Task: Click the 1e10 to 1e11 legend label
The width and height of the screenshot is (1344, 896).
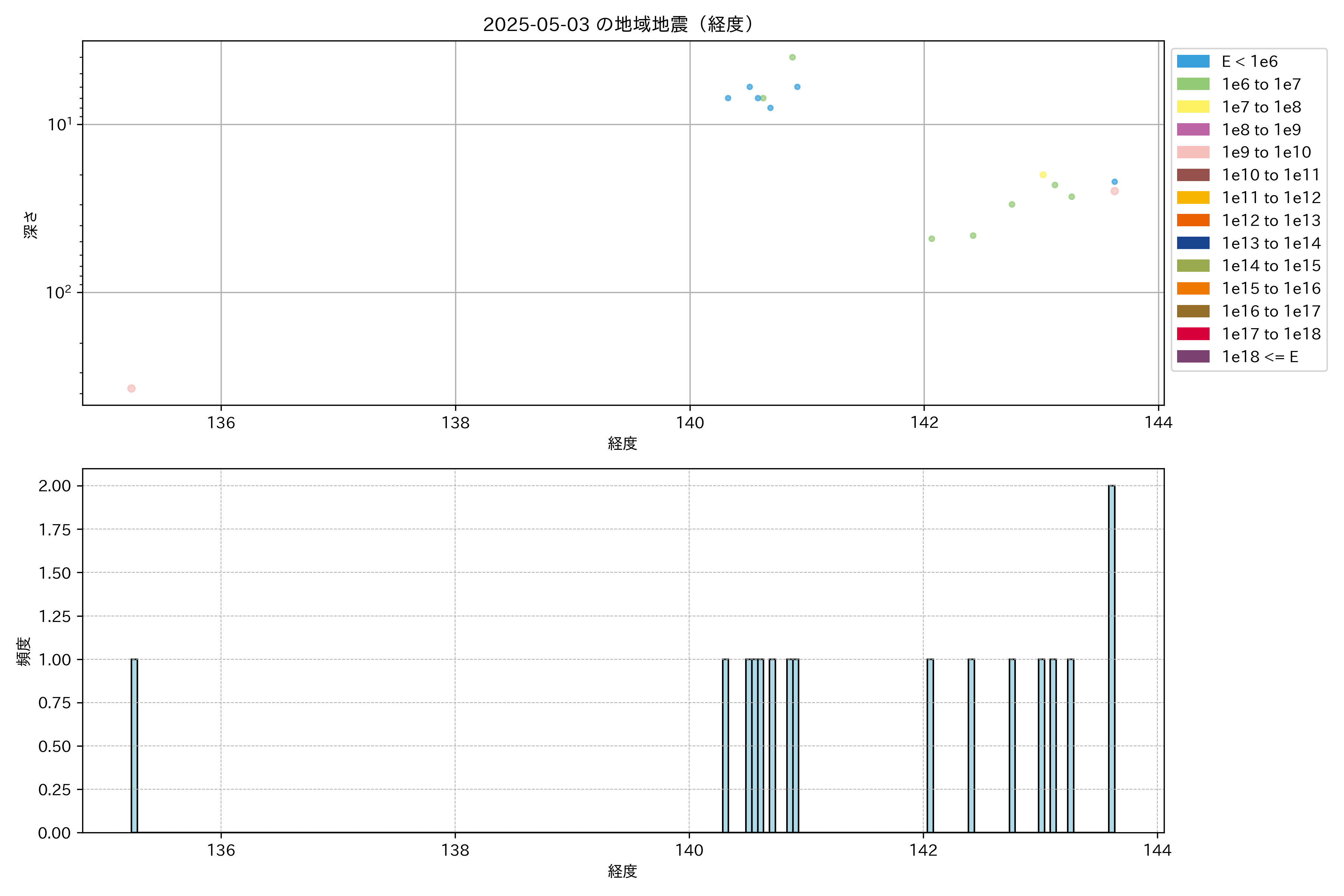Action: [1271, 175]
